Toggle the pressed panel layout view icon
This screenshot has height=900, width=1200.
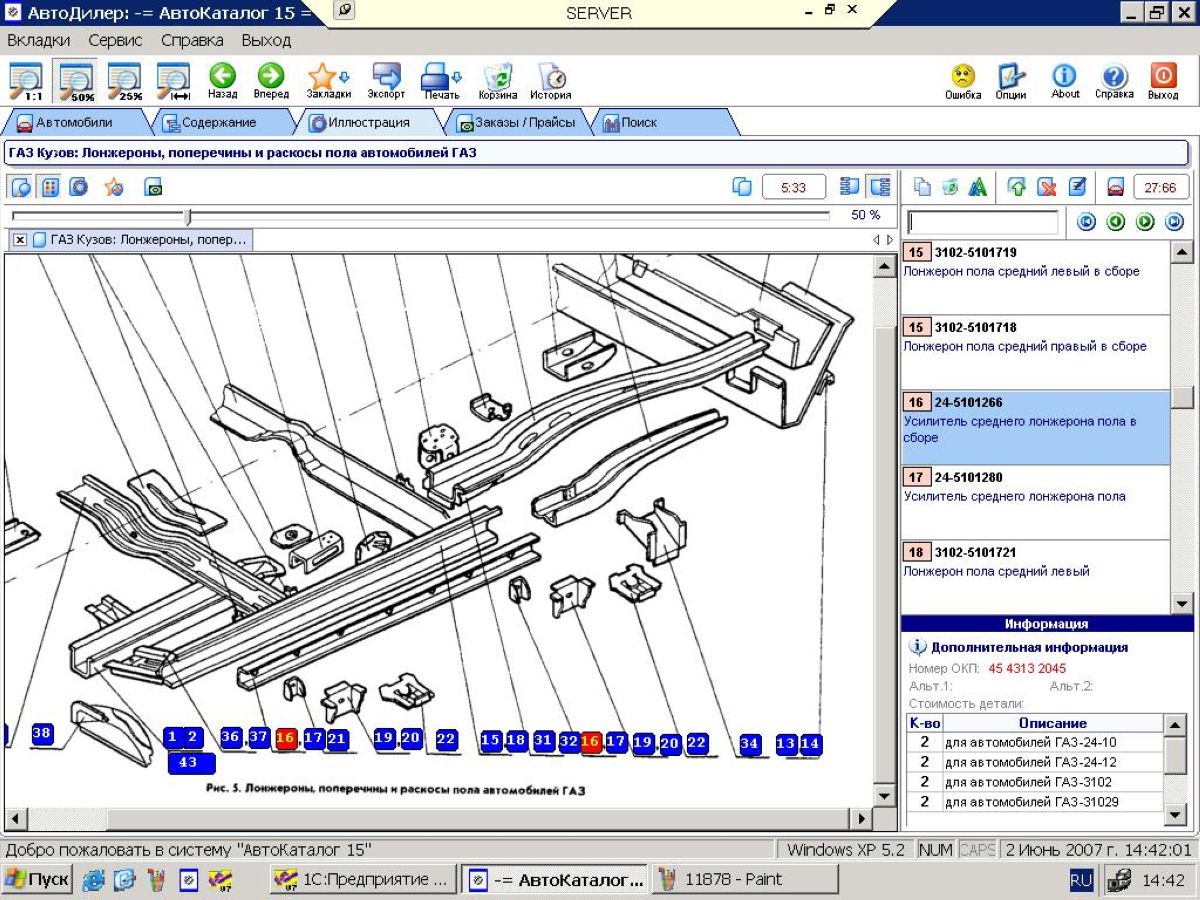coord(879,187)
